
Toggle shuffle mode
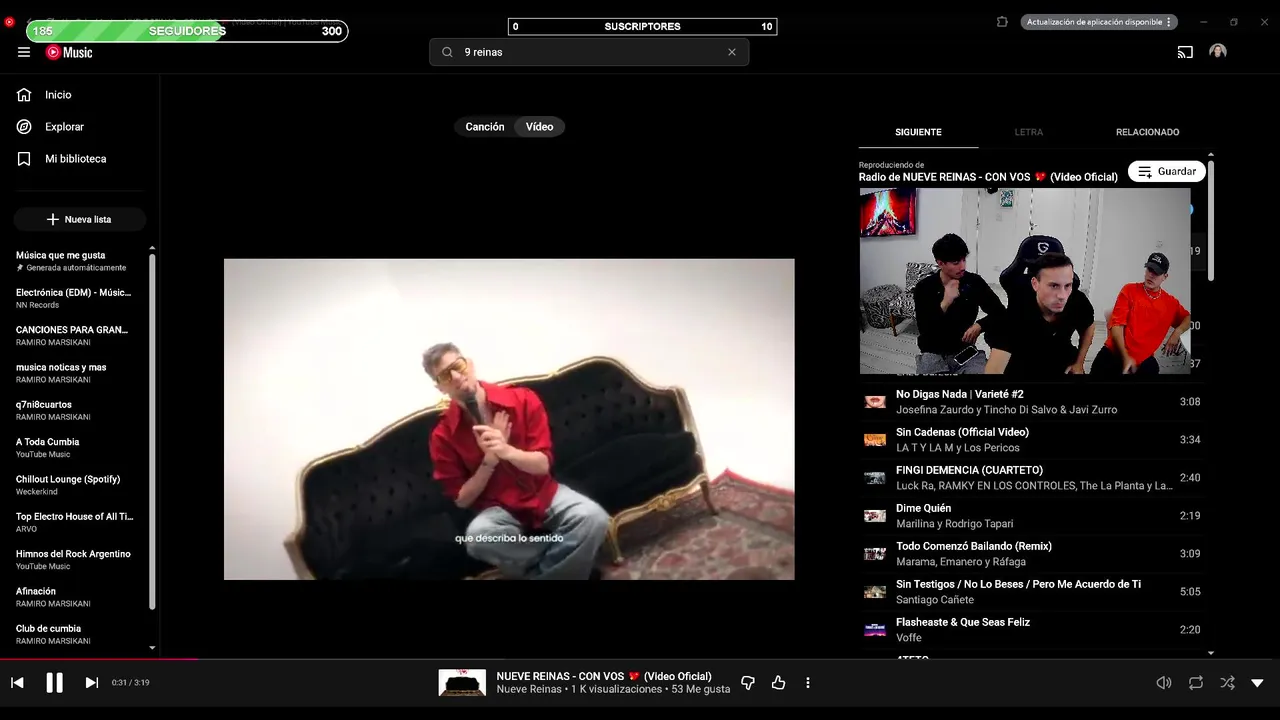(1227, 683)
